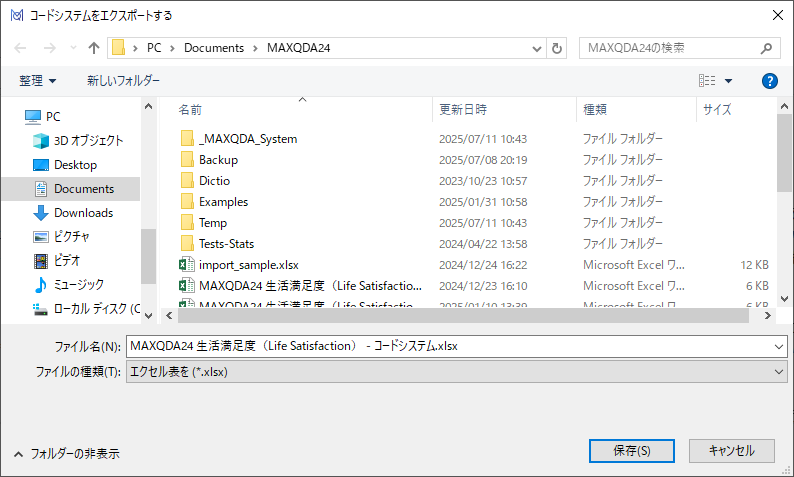Click the folder icon in address bar

118,48
